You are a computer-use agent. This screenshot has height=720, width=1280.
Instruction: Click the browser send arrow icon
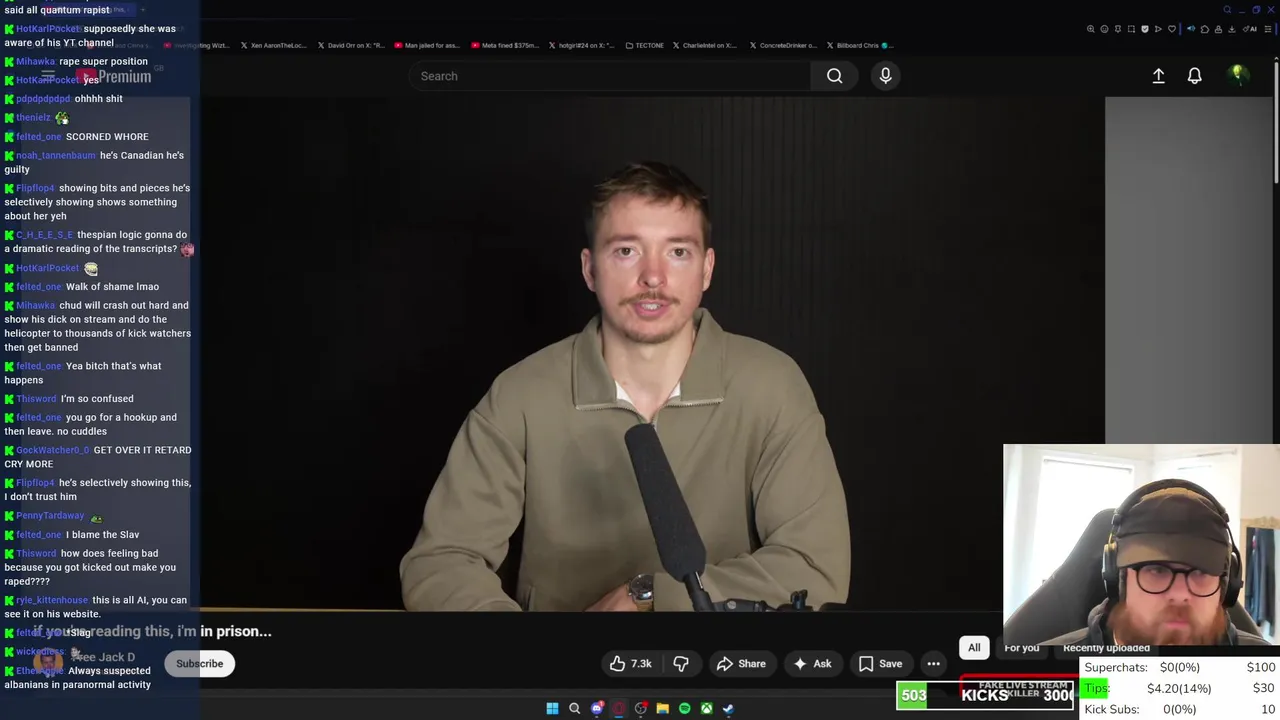1158,29
